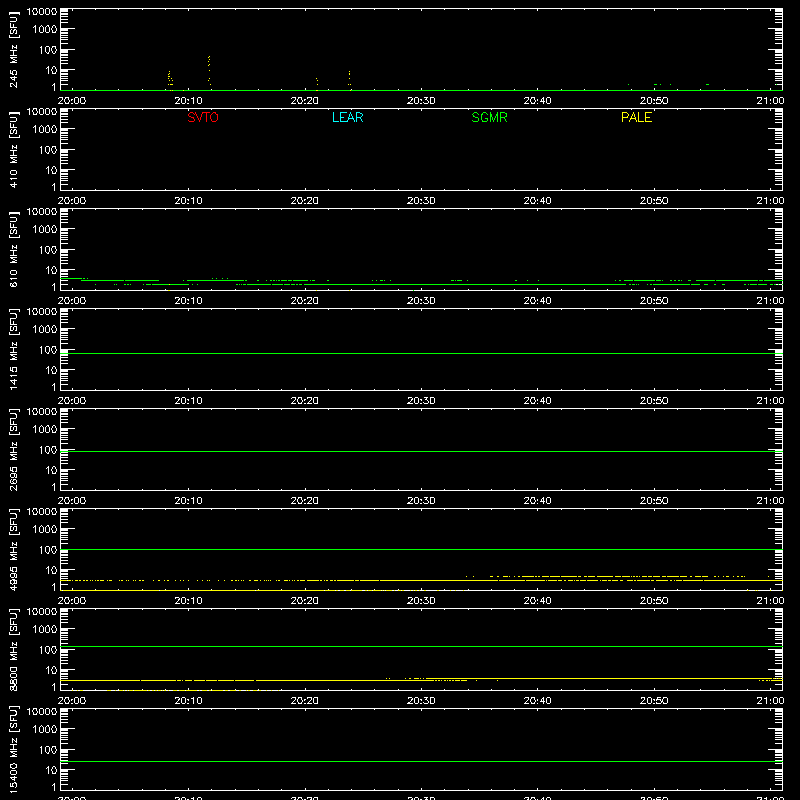Click 20:10 label under the 245 MHz panel

click(188, 101)
